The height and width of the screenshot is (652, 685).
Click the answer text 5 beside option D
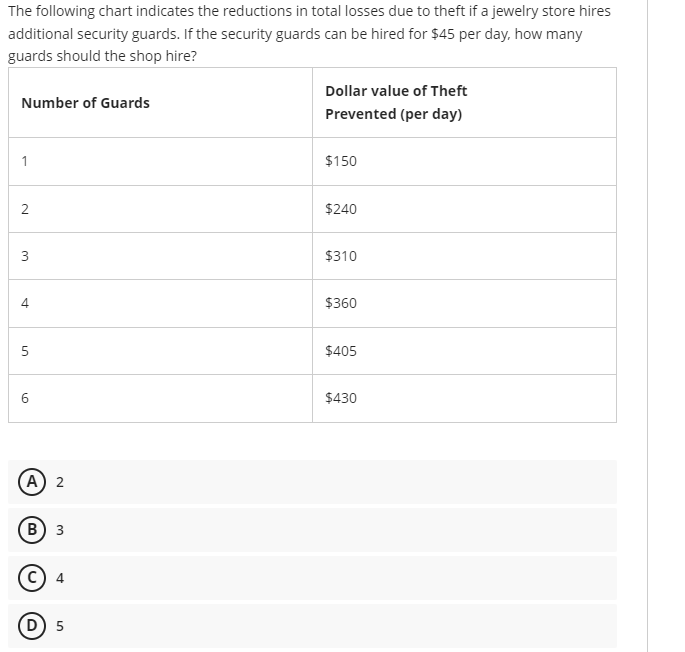coord(60,626)
